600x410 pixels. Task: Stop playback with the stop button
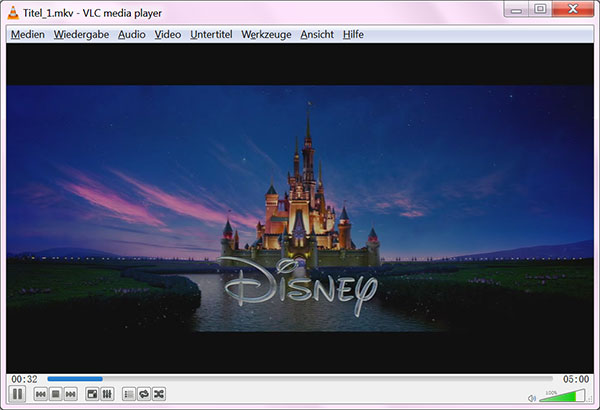coord(55,394)
